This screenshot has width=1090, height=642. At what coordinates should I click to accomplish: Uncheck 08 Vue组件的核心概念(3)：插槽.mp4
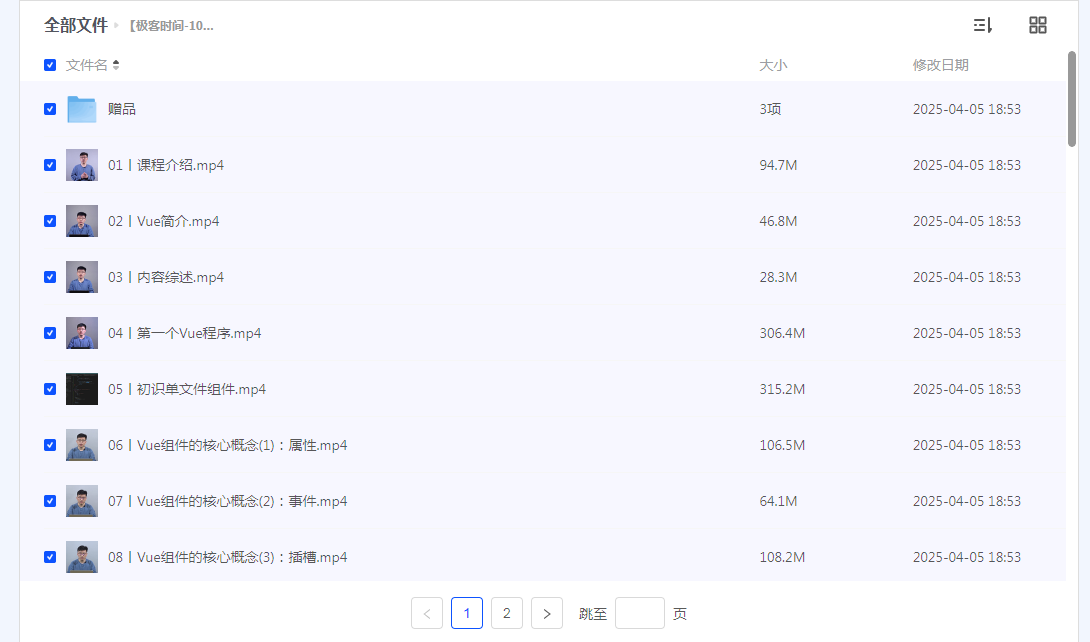[x=49, y=556]
